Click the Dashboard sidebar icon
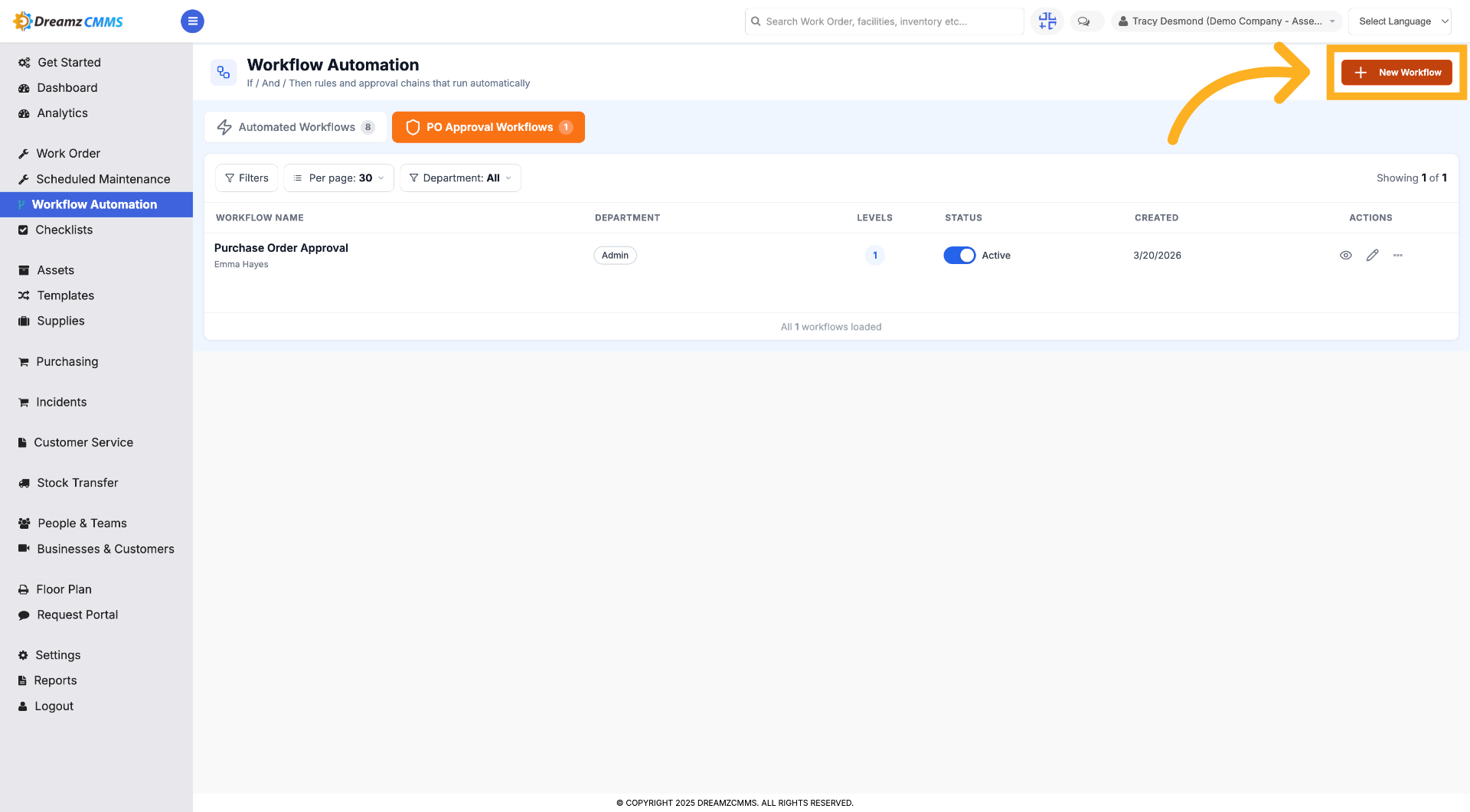Screen dimensions: 1470x812 tap(24, 88)
